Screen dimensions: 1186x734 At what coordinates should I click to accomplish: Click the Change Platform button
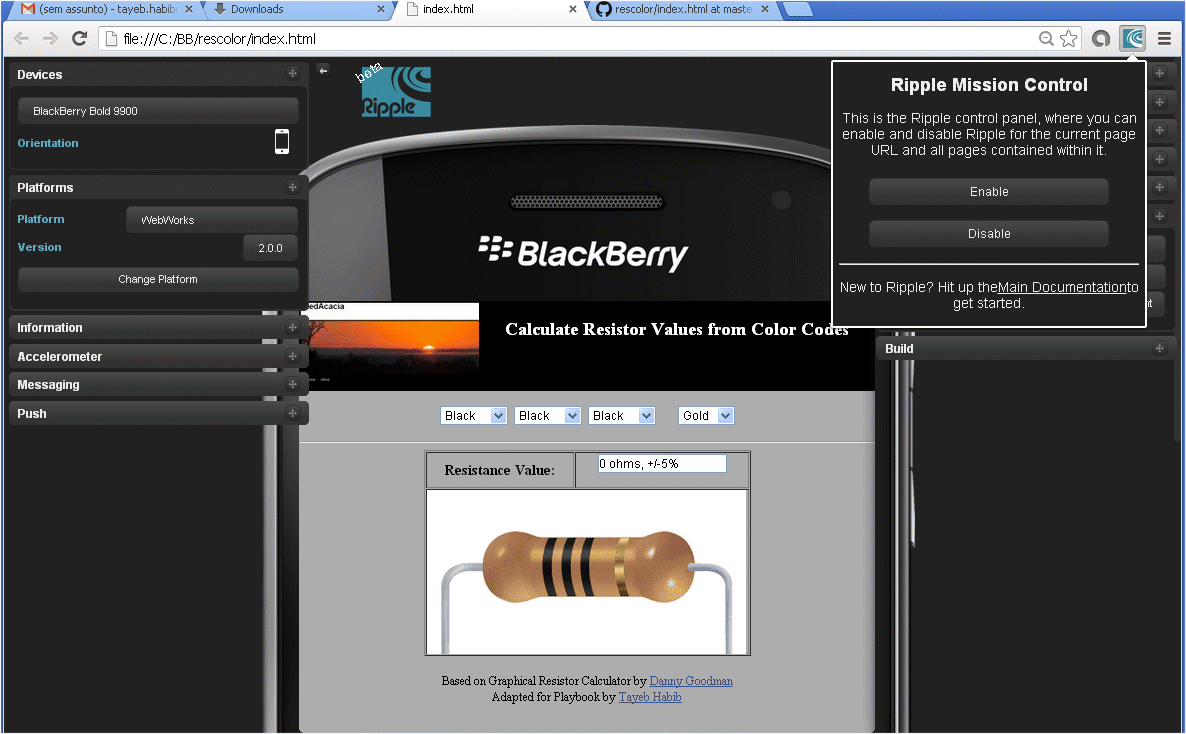click(x=158, y=280)
